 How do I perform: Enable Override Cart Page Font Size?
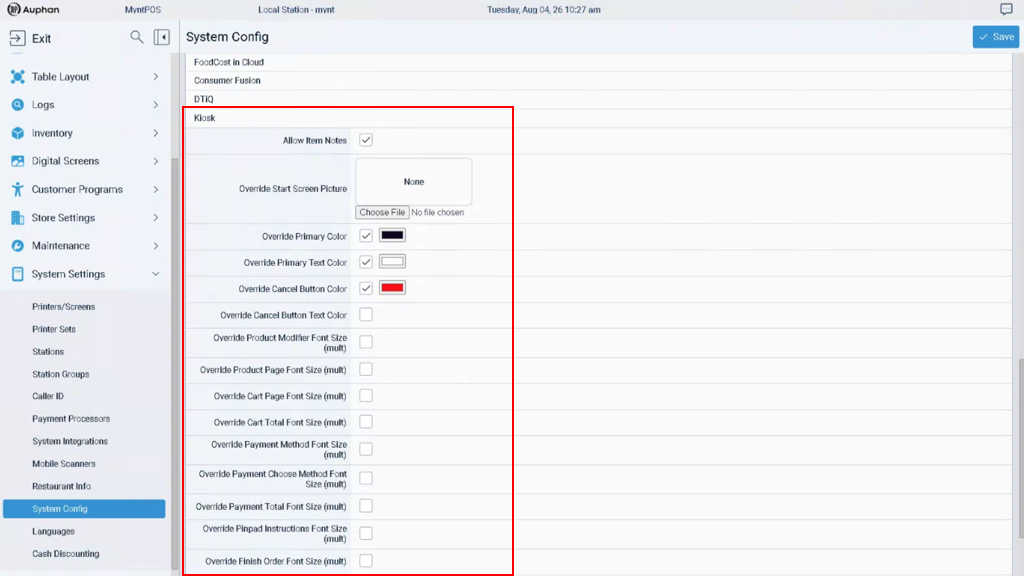(366, 396)
